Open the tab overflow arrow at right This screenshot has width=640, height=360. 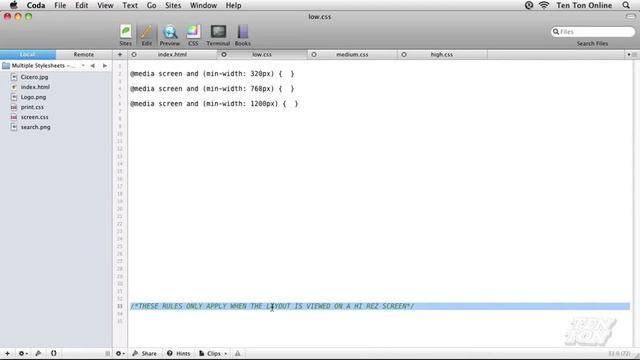[x=629, y=55]
